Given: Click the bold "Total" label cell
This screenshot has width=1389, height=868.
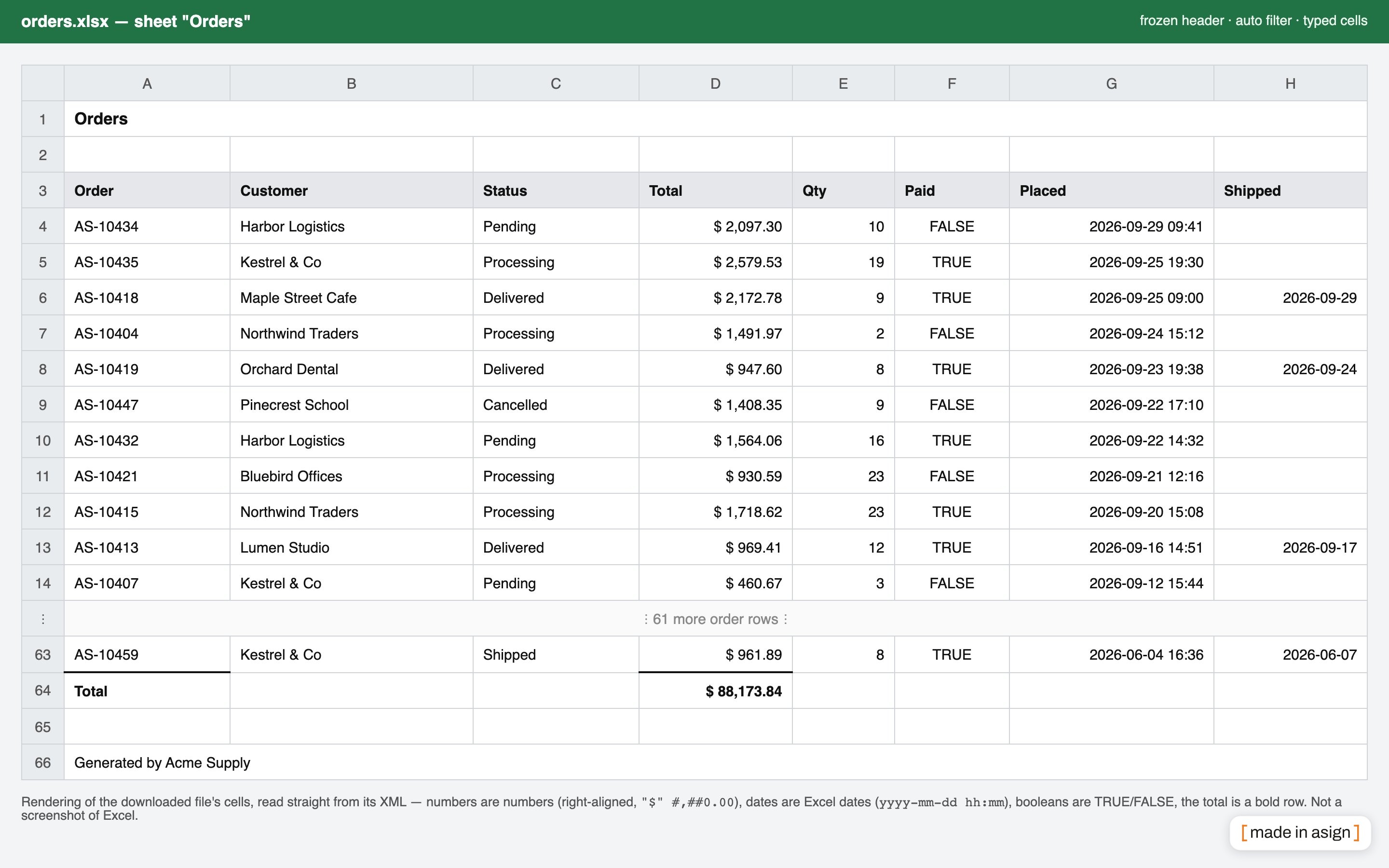Looking at the screenshot, I should pyautogui.click(x=147, y=691).
